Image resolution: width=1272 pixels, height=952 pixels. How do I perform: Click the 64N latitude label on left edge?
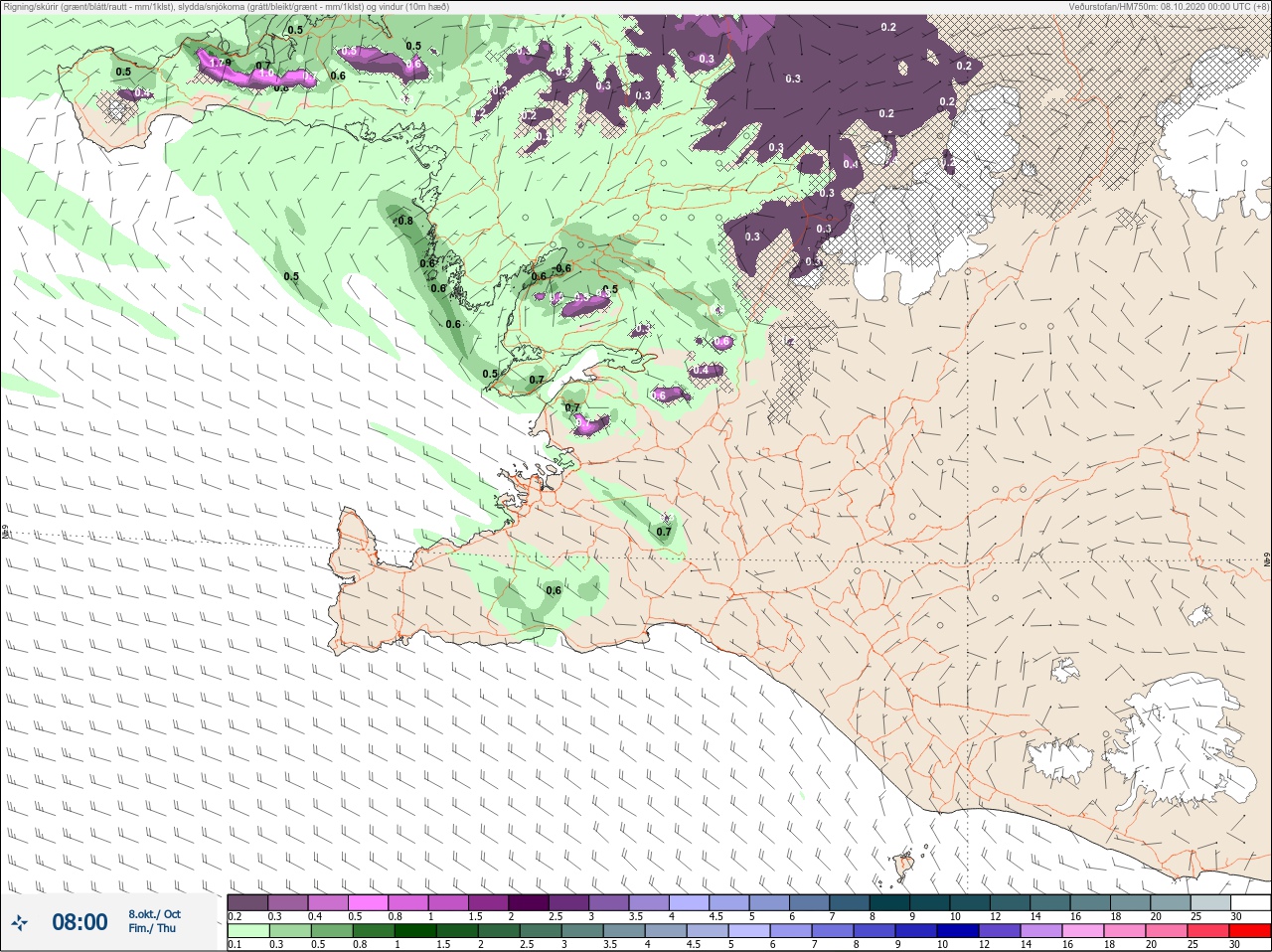[x=4, y=533]
